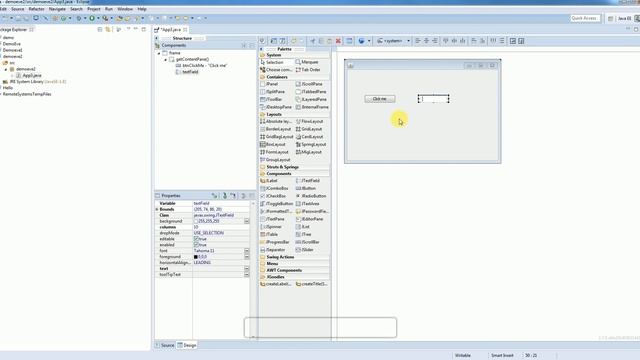The height and width of the screenshot is (360, 640).
Task: Select JTextField component in Palette
Action: (x=308, y=181)
